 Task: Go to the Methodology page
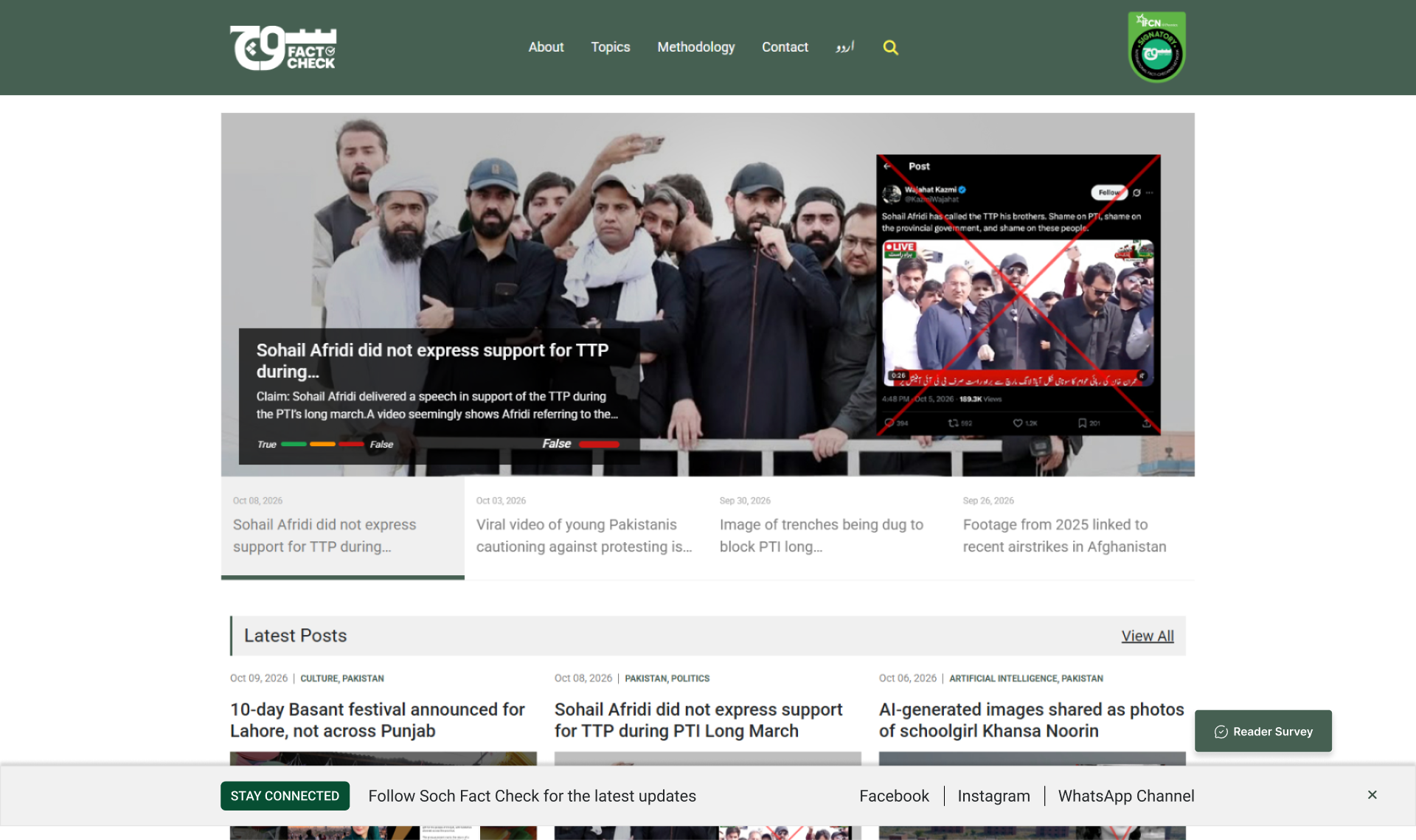[x=695, y=47]
